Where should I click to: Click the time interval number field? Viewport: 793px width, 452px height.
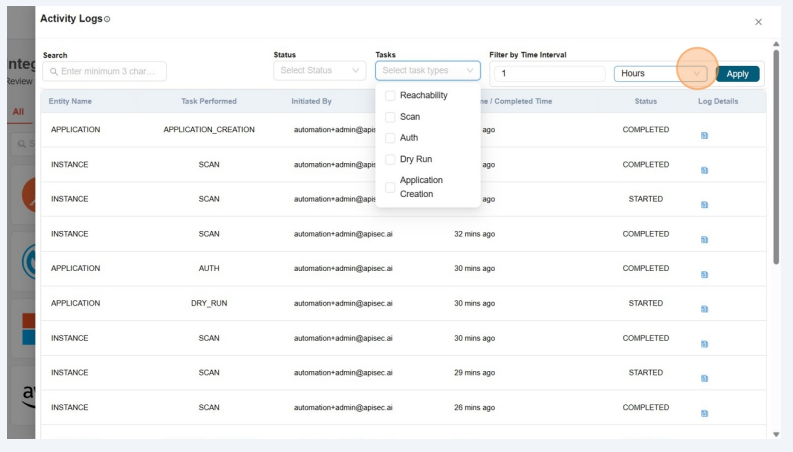click(x=549, y=73)
